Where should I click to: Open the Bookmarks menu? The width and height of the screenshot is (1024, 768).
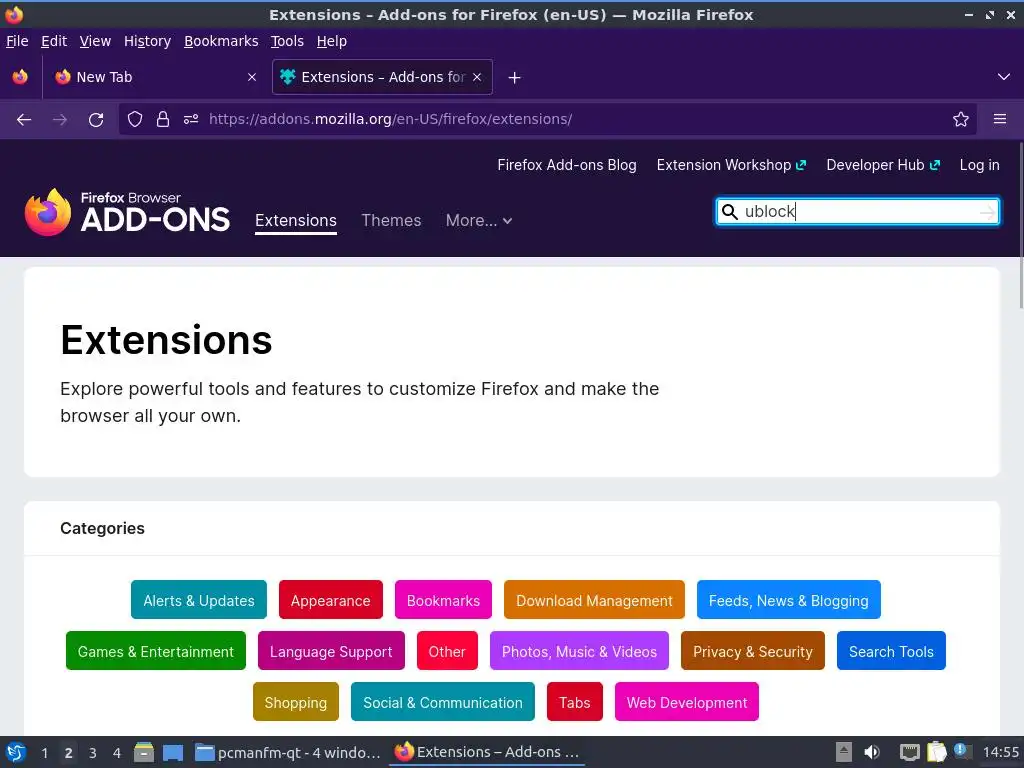click(221, 41)
